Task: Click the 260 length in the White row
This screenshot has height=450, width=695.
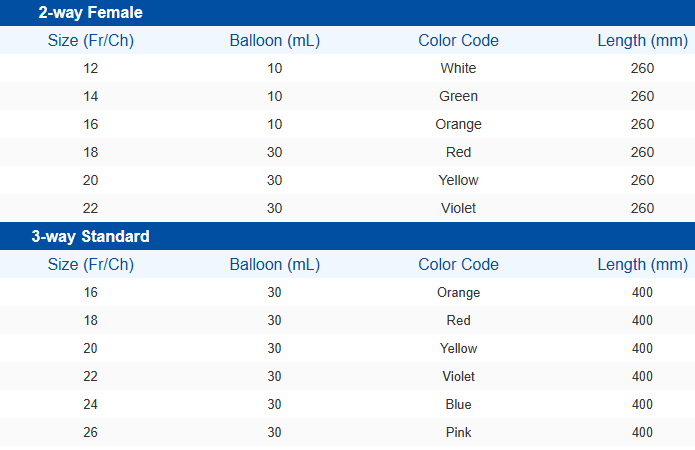Action: coord(642,69)
